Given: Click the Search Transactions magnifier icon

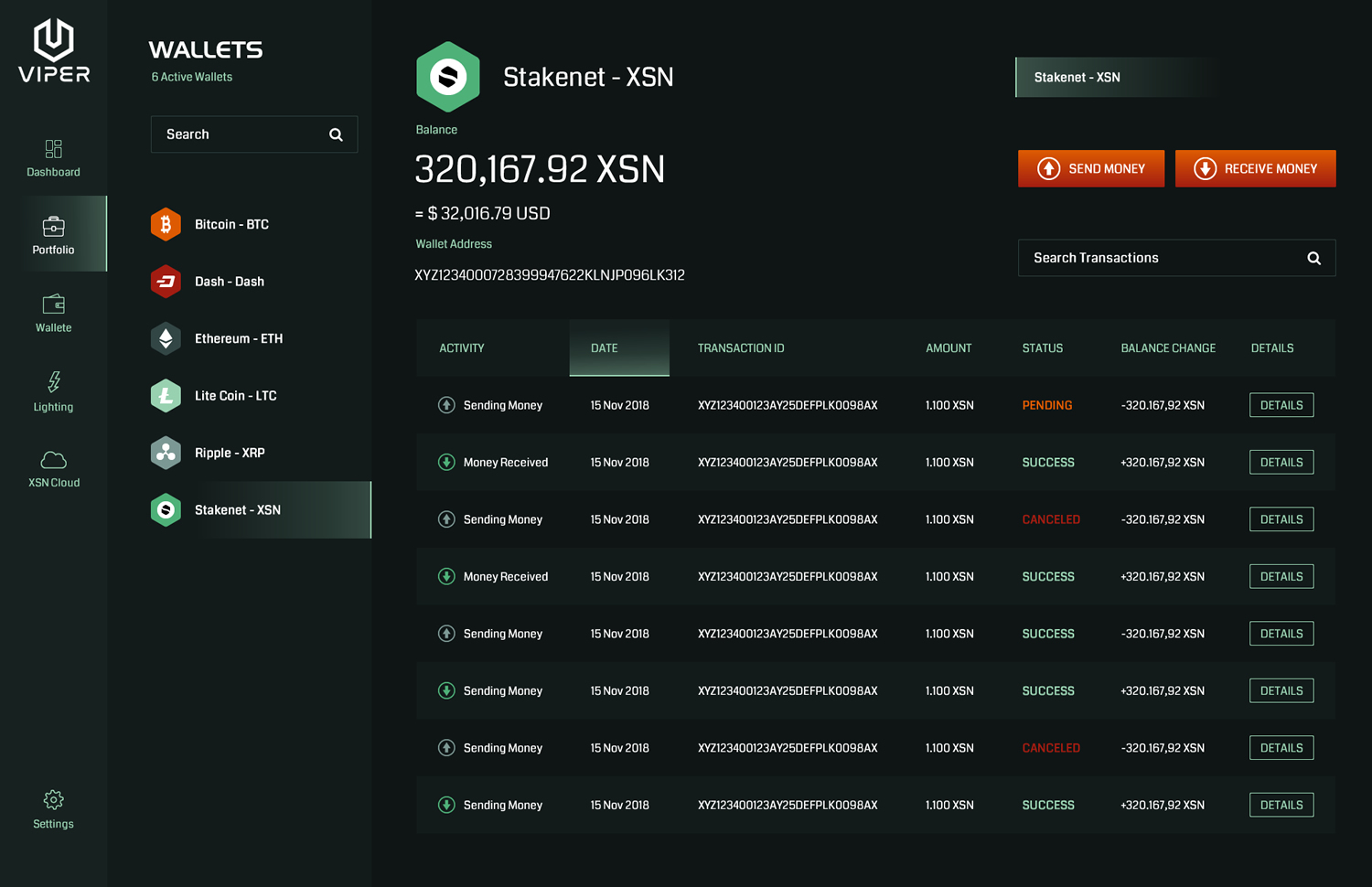Looking at the screenshot, I should [1313, 258].
